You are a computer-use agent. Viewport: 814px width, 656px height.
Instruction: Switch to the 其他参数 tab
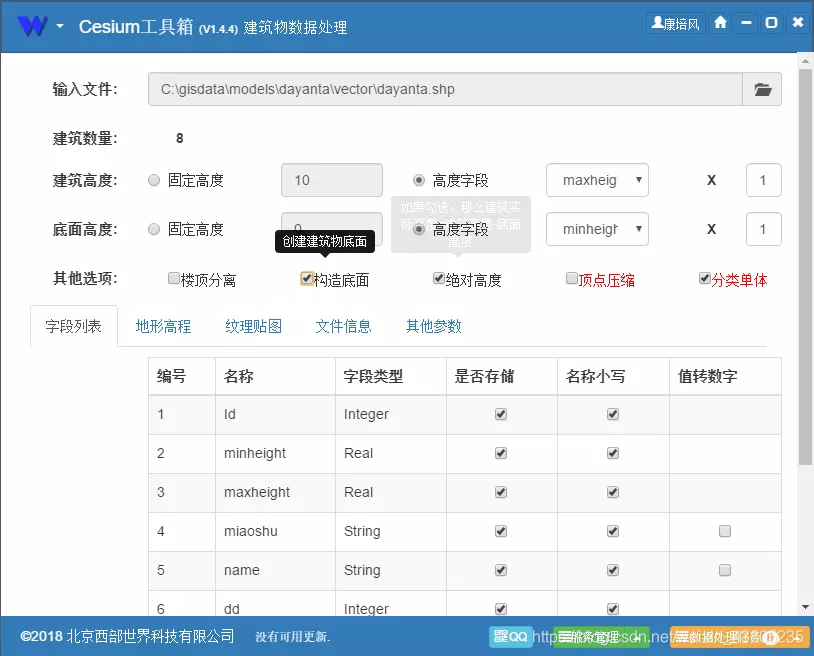(433, 326)
